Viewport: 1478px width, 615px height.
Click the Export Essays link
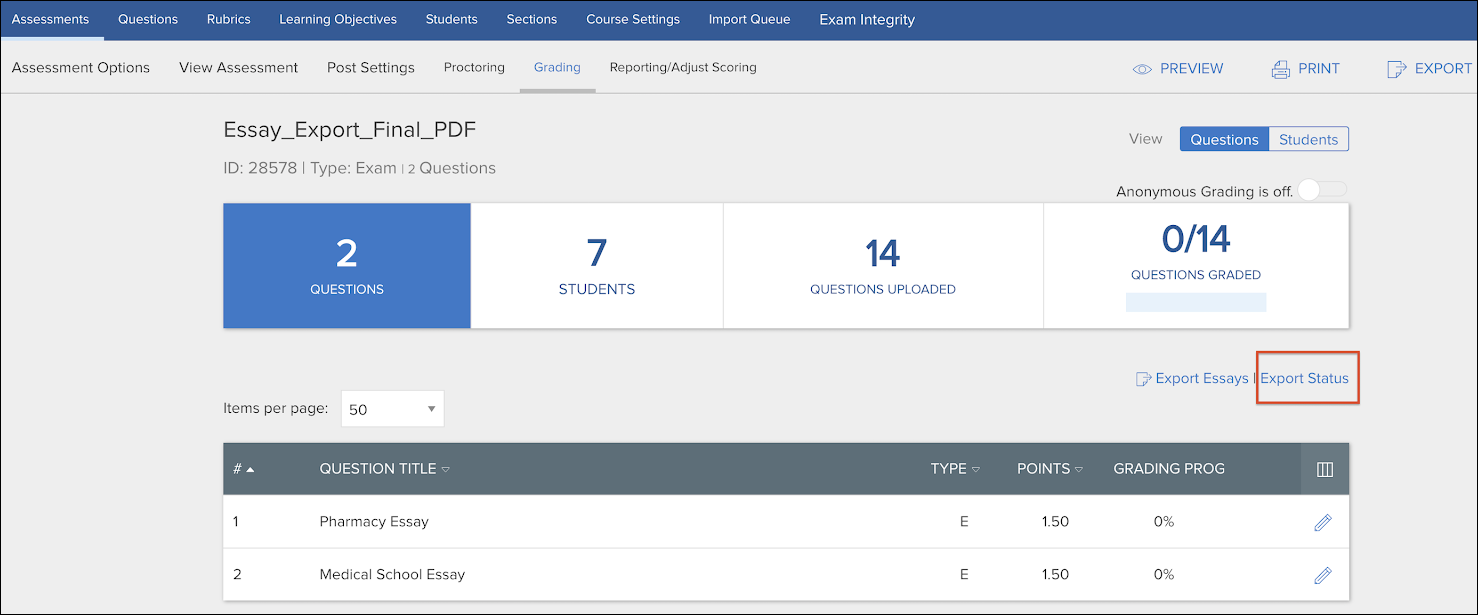[x=1201, y=379]
